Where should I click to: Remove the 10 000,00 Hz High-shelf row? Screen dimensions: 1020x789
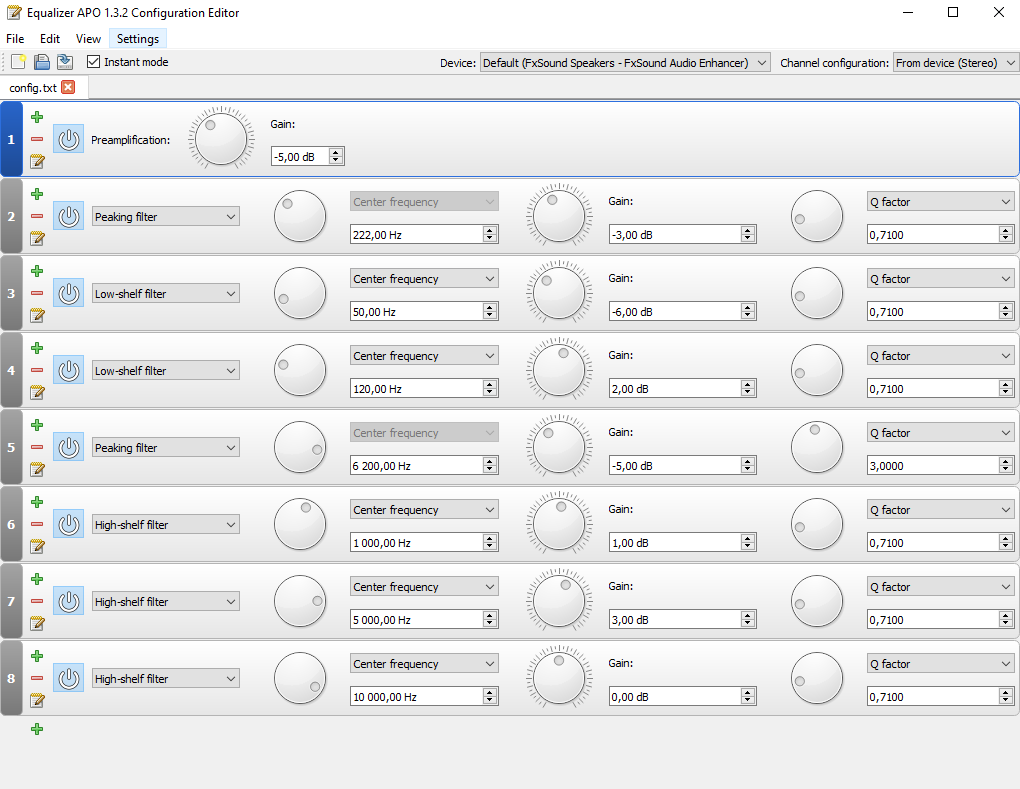pyautogui.click(x=37, y=678)
